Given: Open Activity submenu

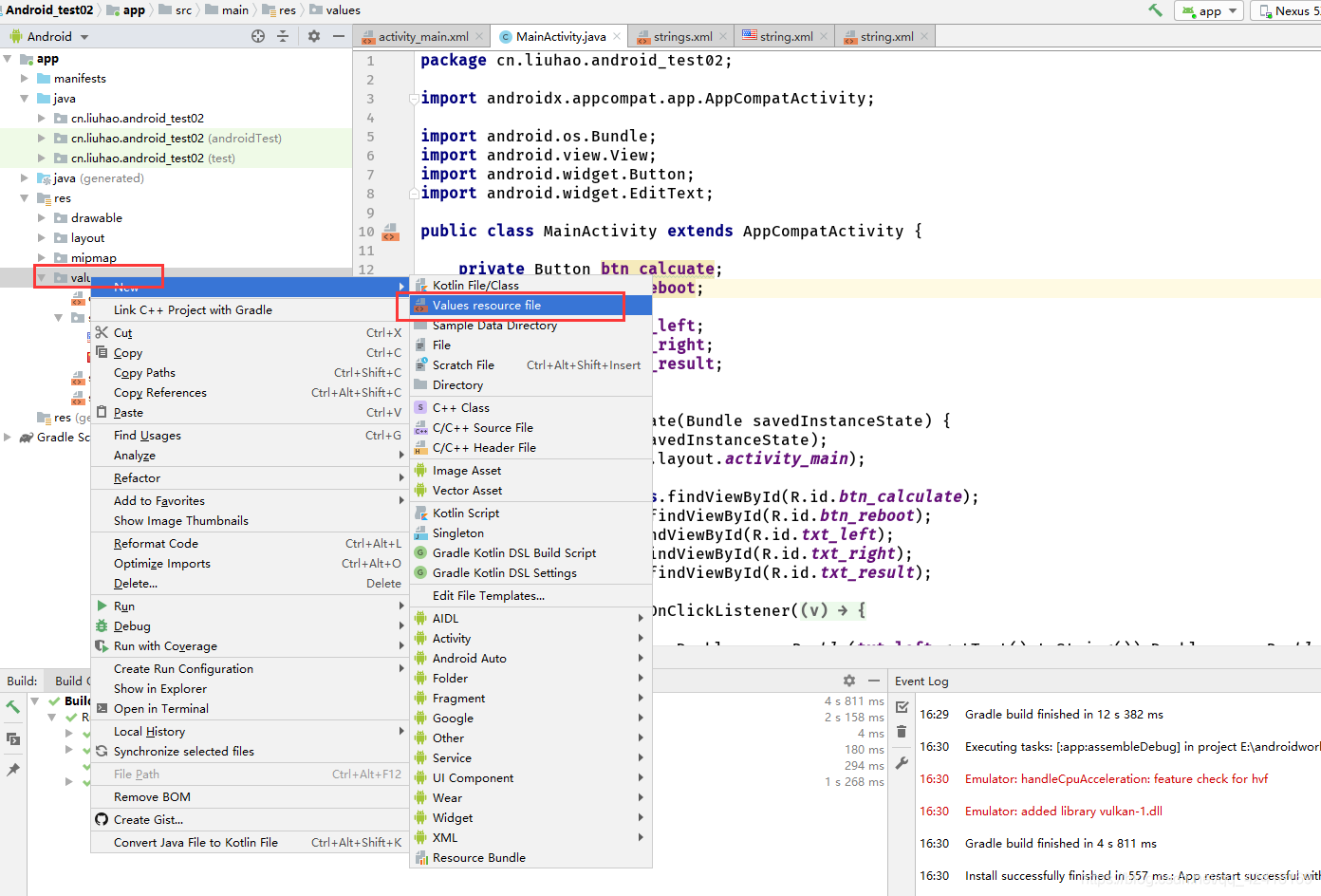Looking at the screenshot, I should (530, 638).
